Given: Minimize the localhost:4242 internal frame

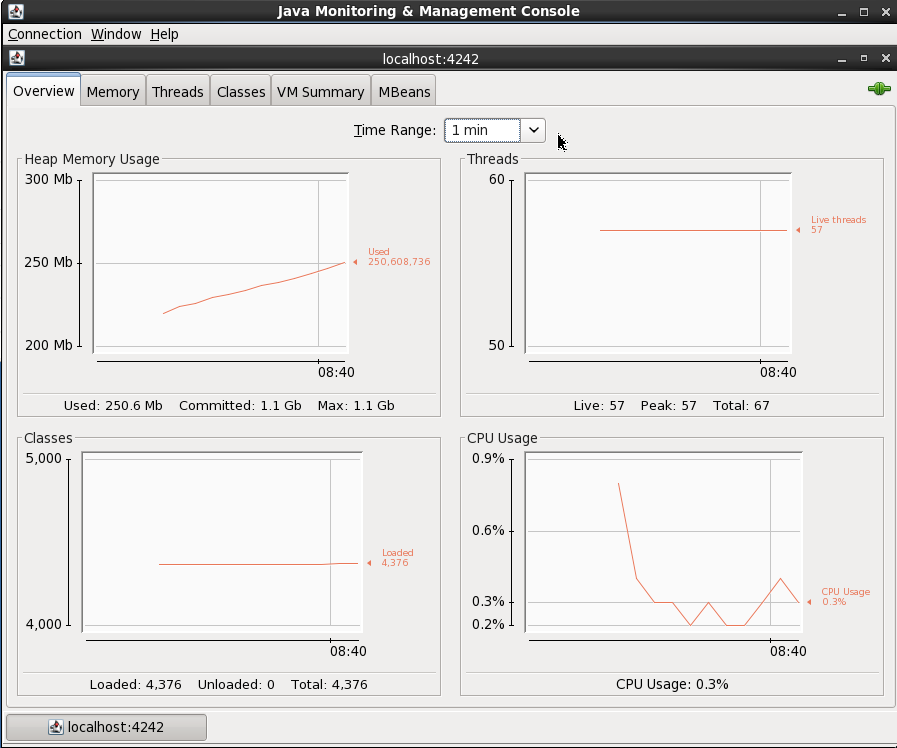Looking at the screenshot, I should click(844, 58).
